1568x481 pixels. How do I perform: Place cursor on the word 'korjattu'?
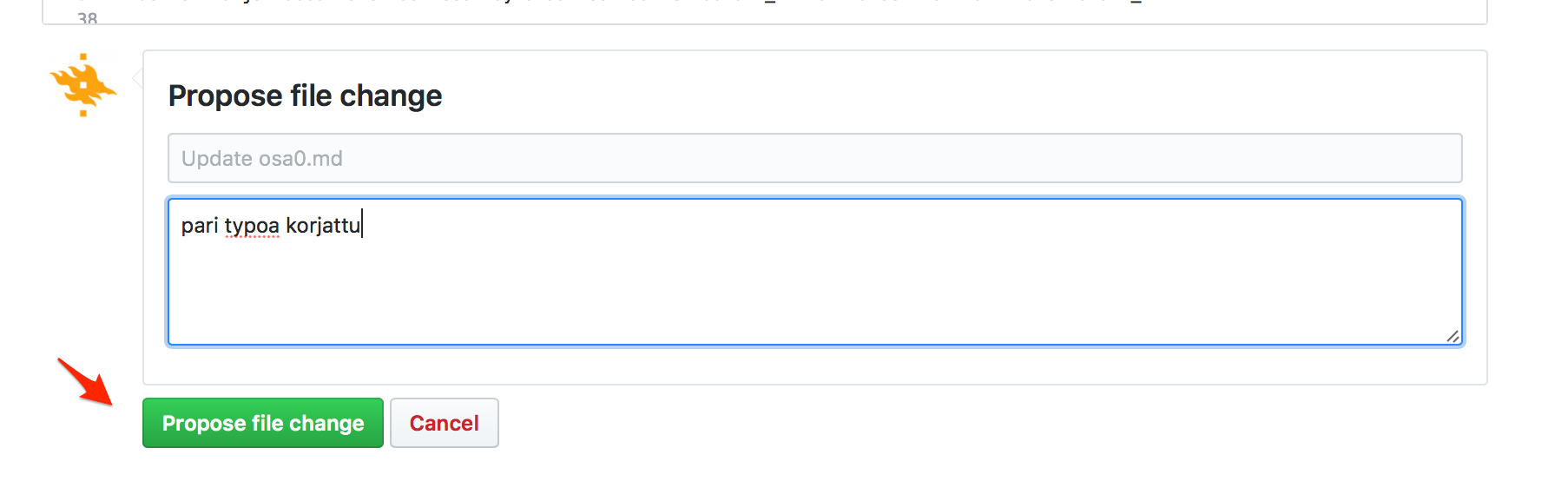pos(322,226)
